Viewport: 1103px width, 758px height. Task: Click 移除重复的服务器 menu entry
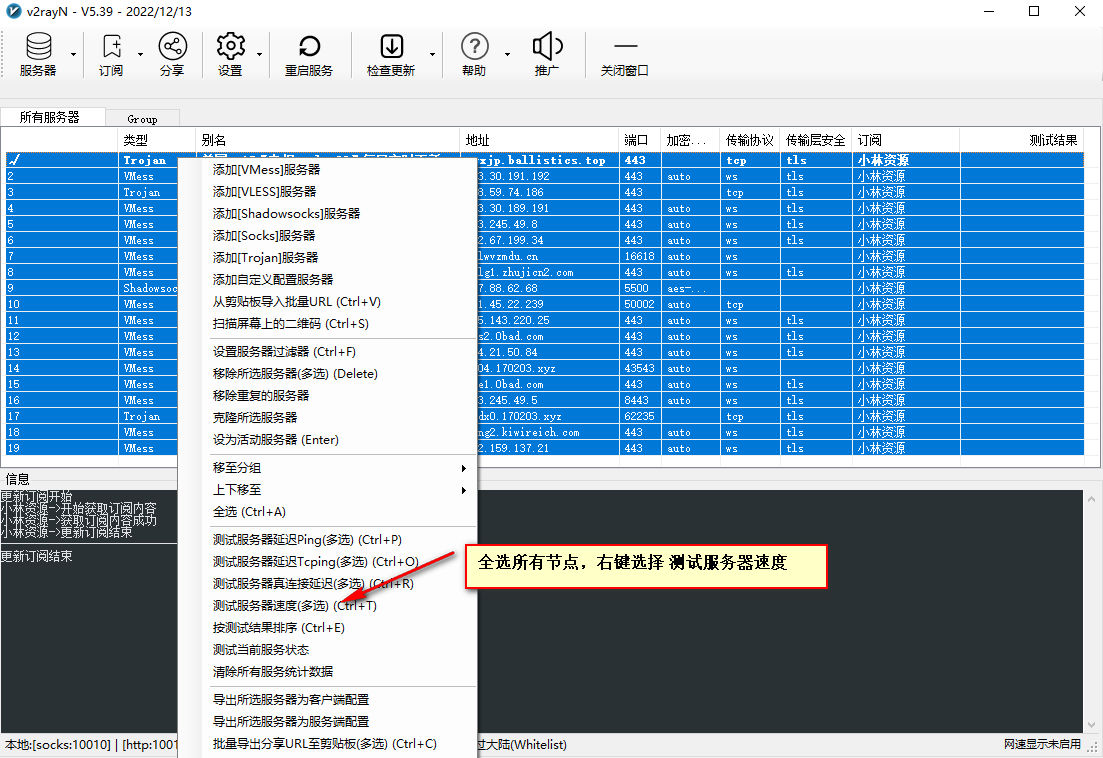(261, 396)
